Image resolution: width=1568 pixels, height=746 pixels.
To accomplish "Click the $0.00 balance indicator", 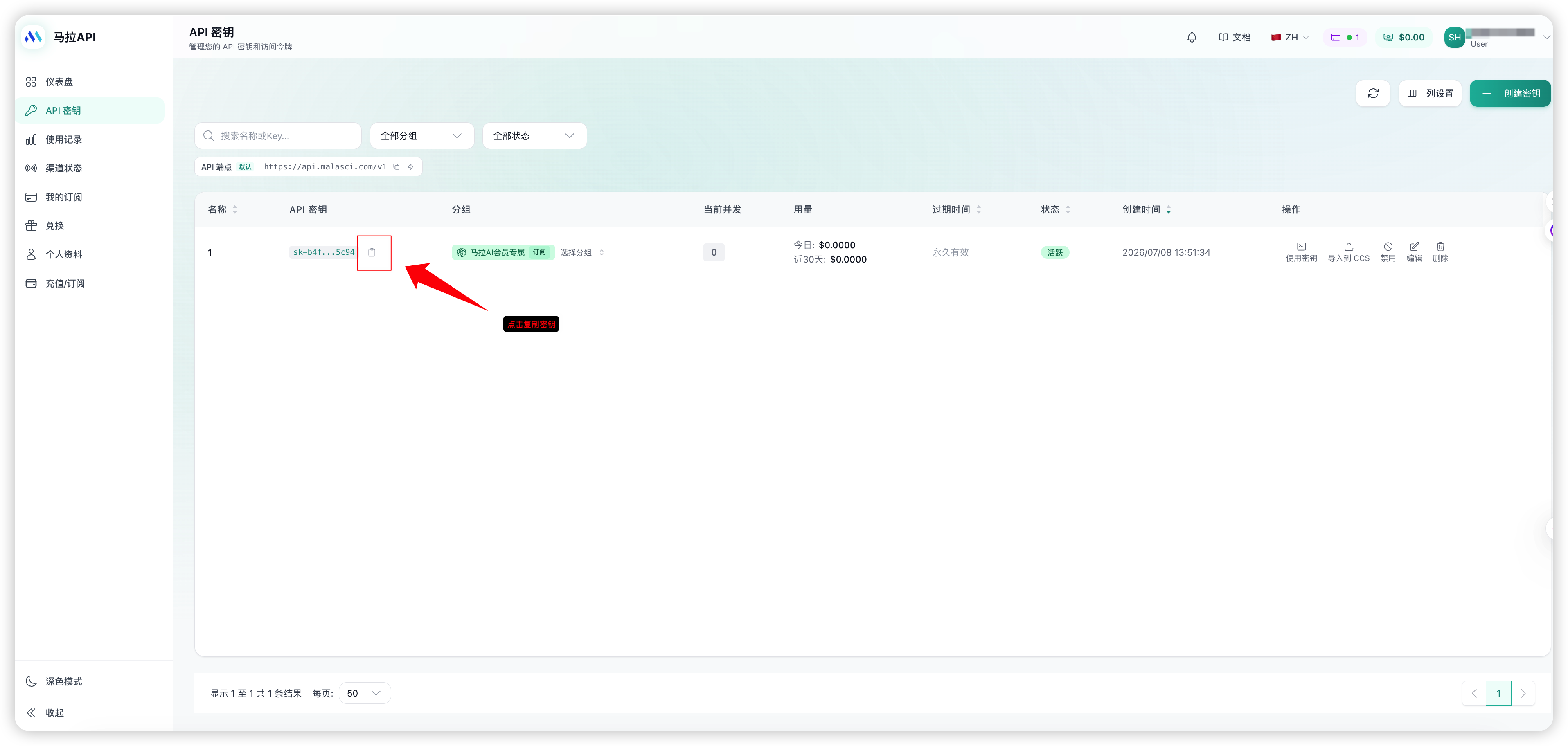I will [x=1404, y=37].
